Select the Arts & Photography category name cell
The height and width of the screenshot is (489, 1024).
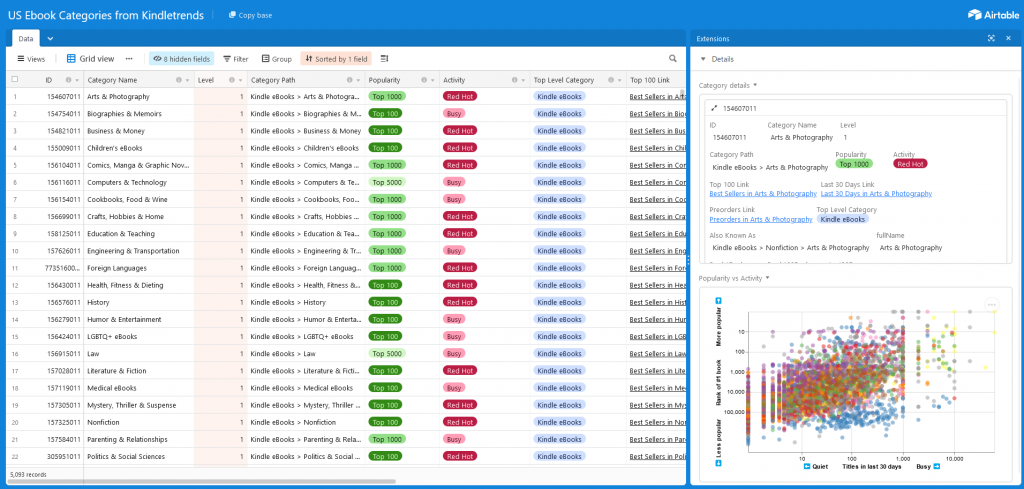pos(138,97)
